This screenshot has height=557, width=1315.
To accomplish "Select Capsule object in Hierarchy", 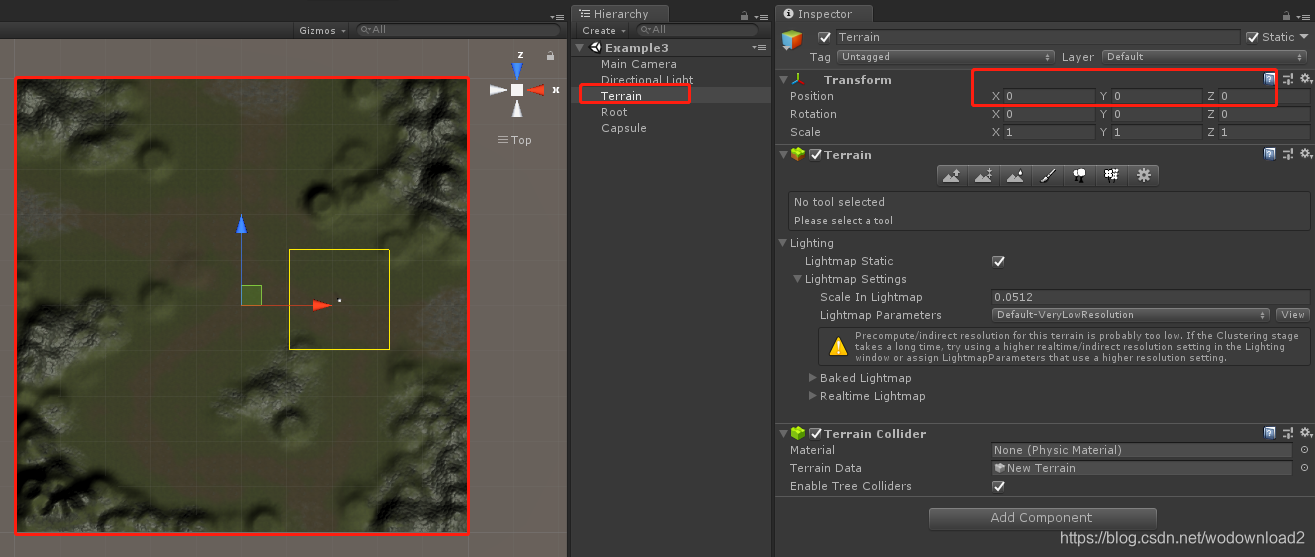I will [624, 128].
